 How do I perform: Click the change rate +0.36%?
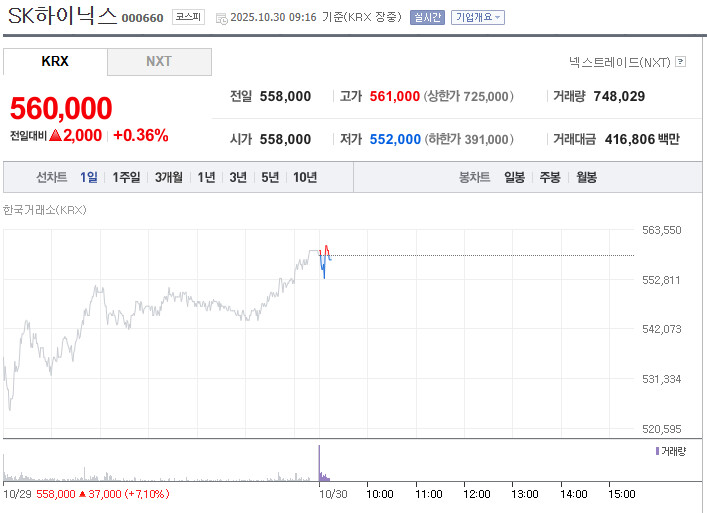(x=141, y=135)
